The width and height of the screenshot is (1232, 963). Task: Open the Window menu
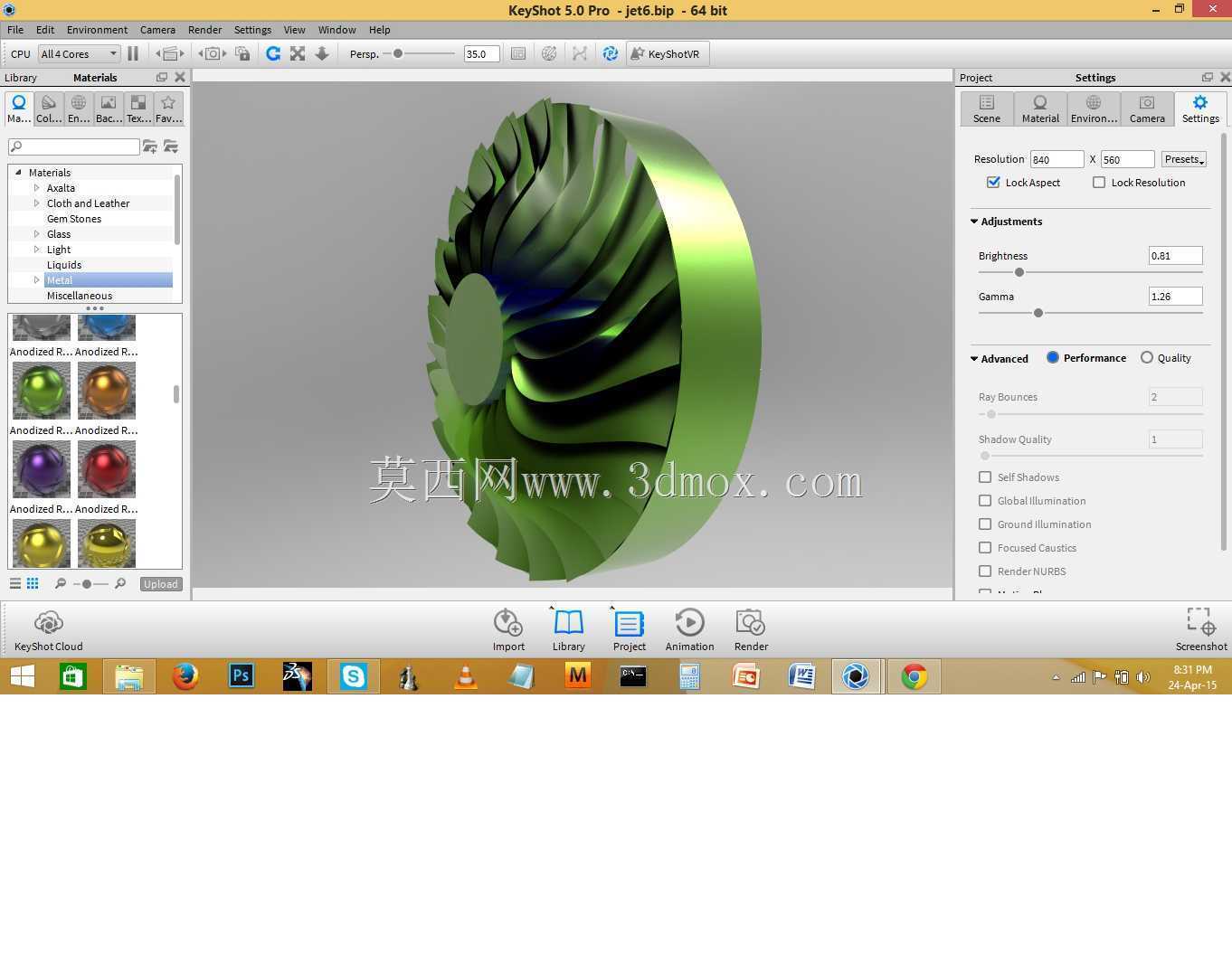click(336, 30)
